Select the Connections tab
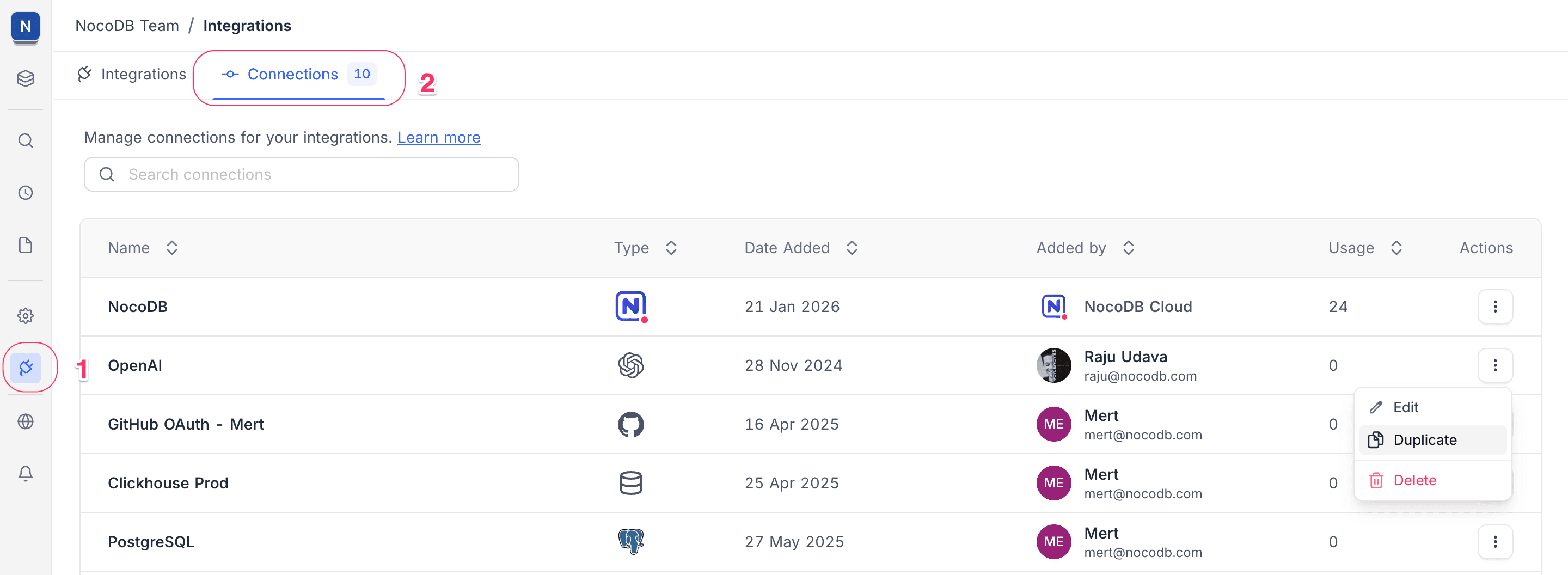 point(292,74)
